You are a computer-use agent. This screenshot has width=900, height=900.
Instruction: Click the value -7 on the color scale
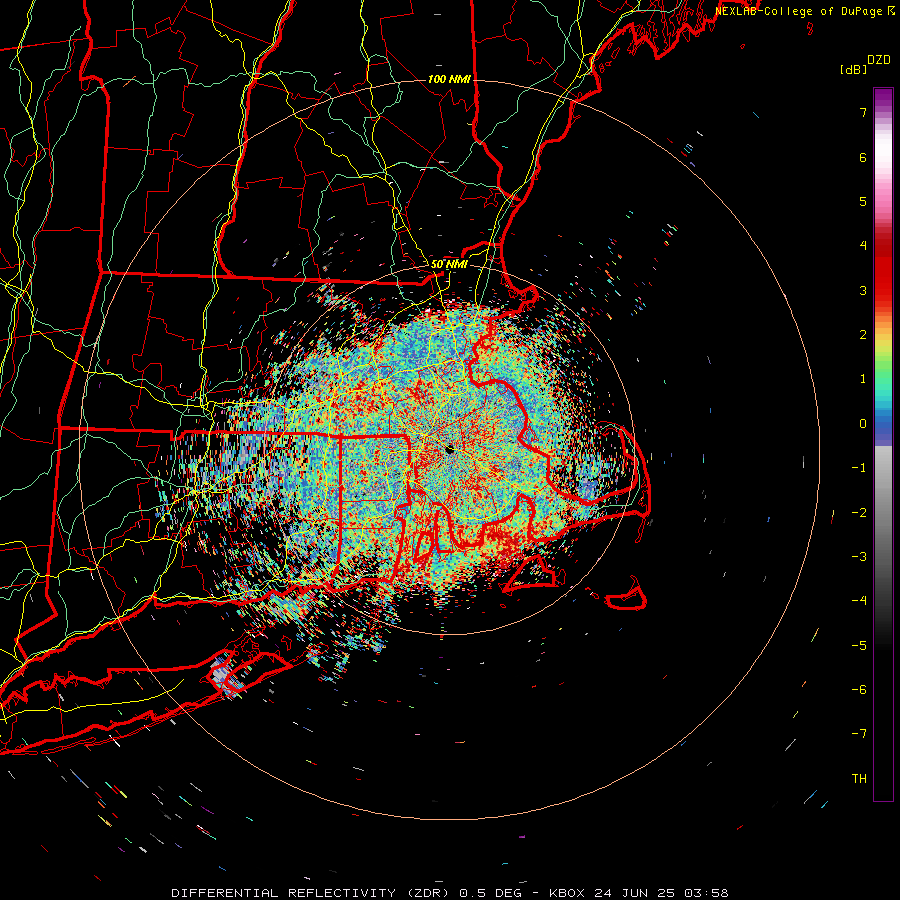[859, 734]
